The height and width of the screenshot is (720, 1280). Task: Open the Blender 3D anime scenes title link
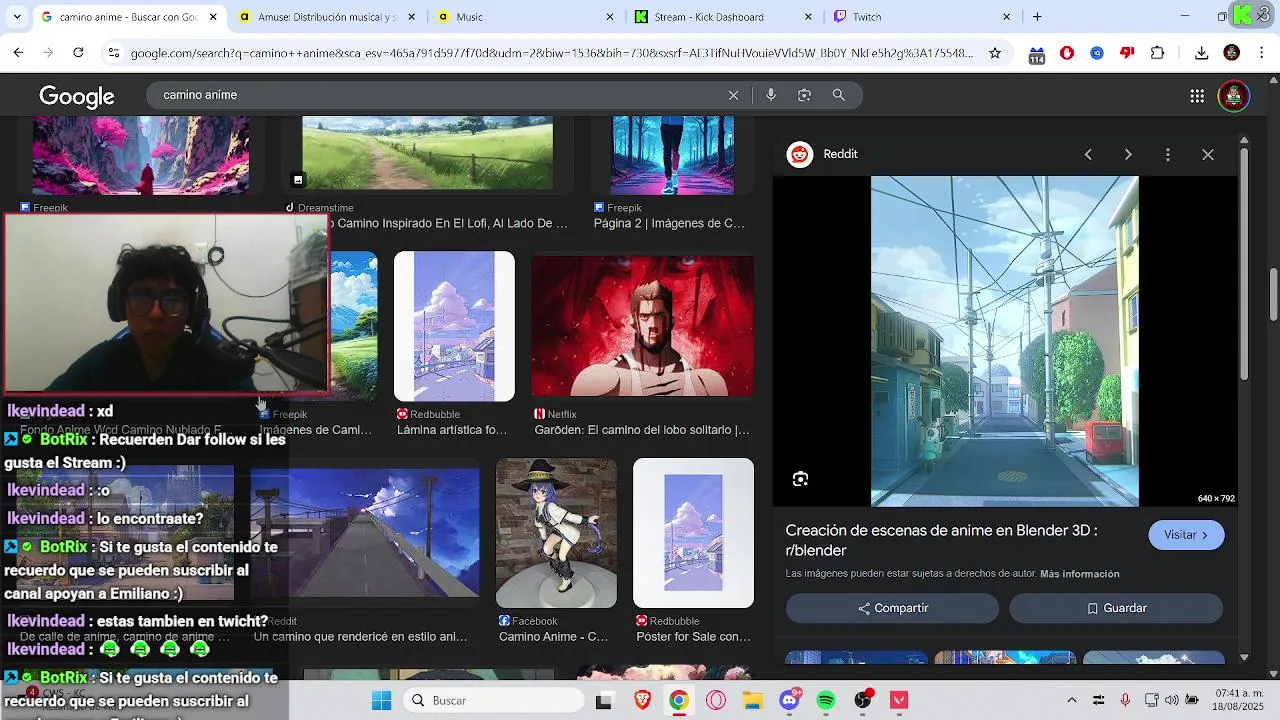point(941,541)
